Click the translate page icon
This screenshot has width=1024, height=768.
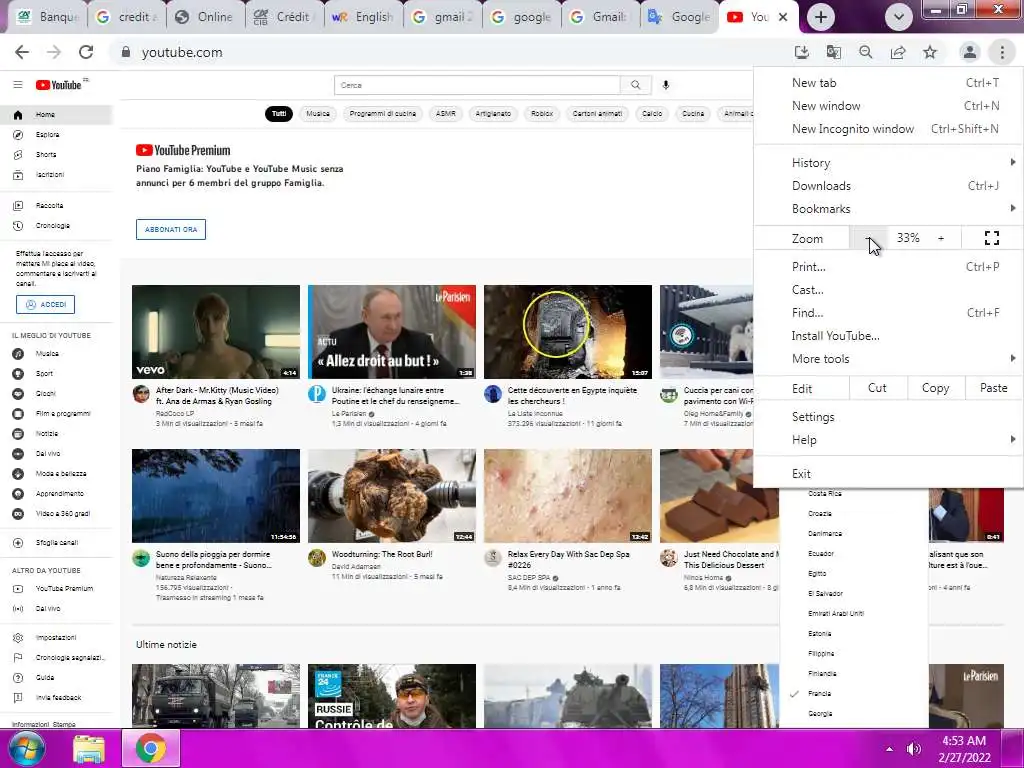(x=833, y=52)
